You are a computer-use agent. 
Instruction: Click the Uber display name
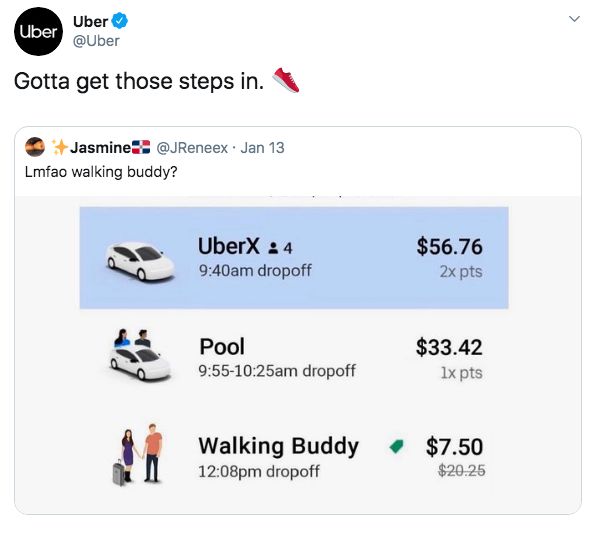[x=90, y=21]
